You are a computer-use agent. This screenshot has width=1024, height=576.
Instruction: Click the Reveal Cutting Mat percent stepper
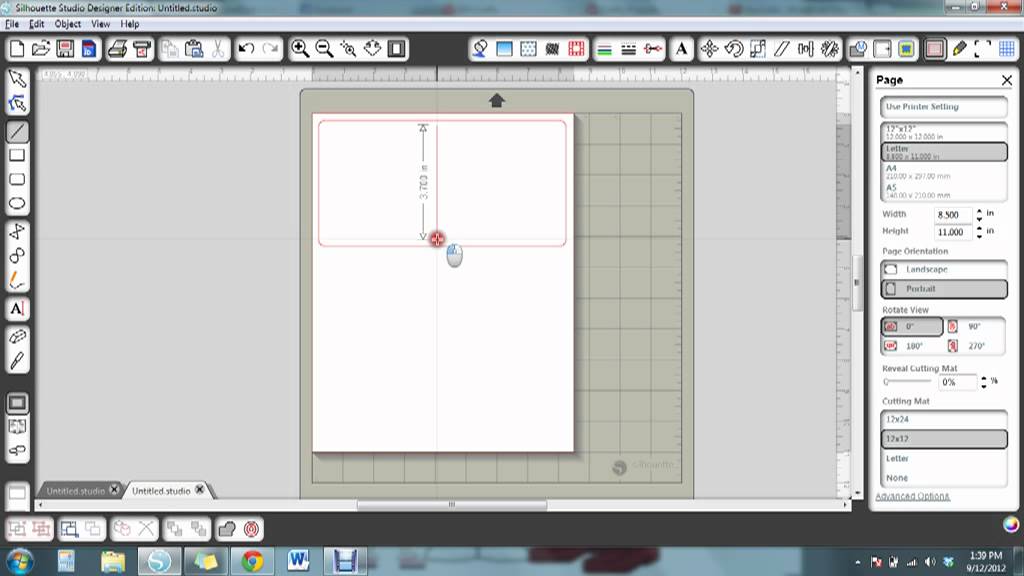(984, 382)
